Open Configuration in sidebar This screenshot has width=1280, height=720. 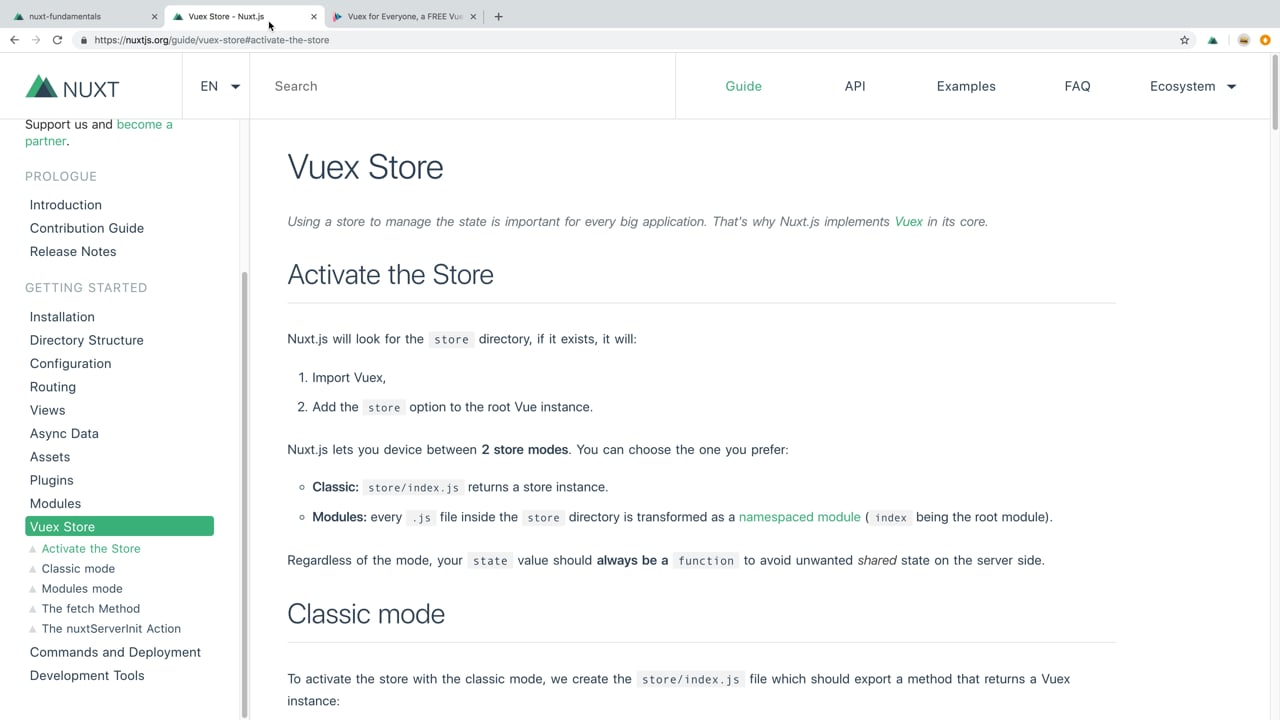pos(70,363)
